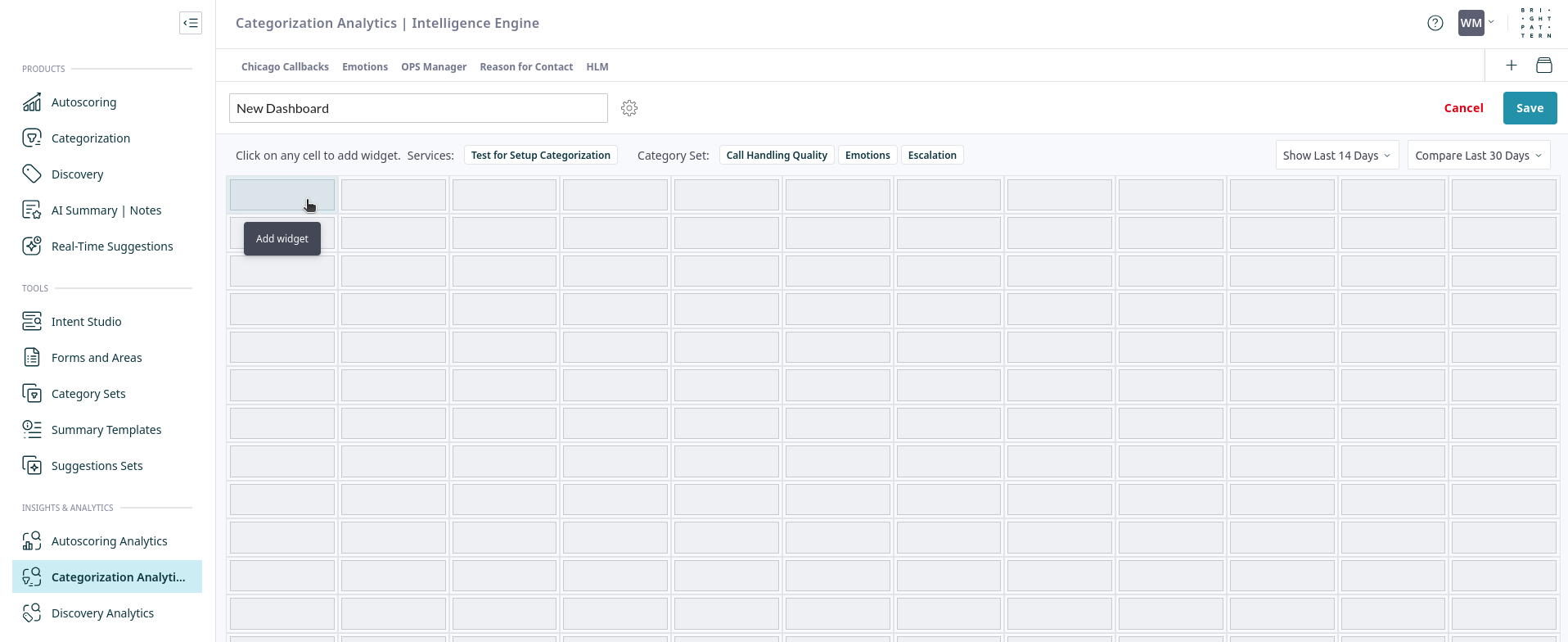Collapse the left sidebar menu
This screenshot has height=642, width=1568.
[x=191, y=23]
